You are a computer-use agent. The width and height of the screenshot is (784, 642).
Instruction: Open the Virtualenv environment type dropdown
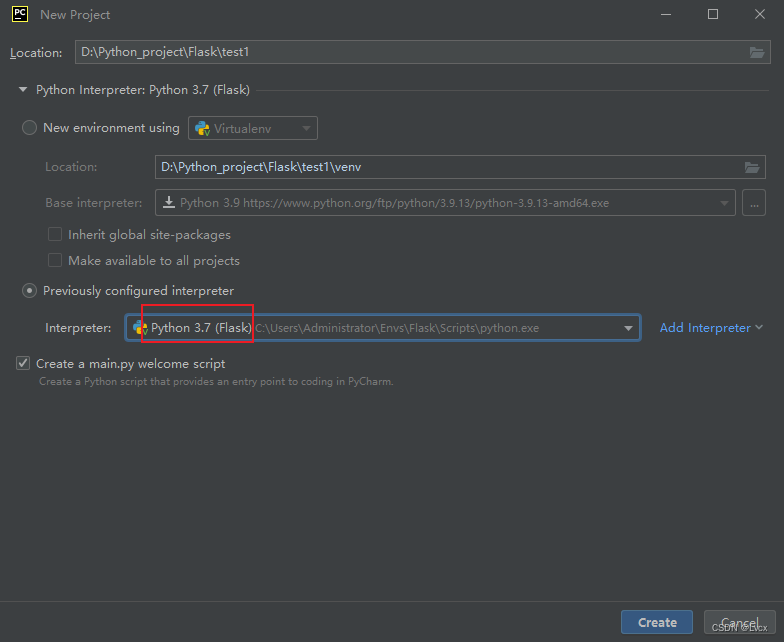point(253,128)
